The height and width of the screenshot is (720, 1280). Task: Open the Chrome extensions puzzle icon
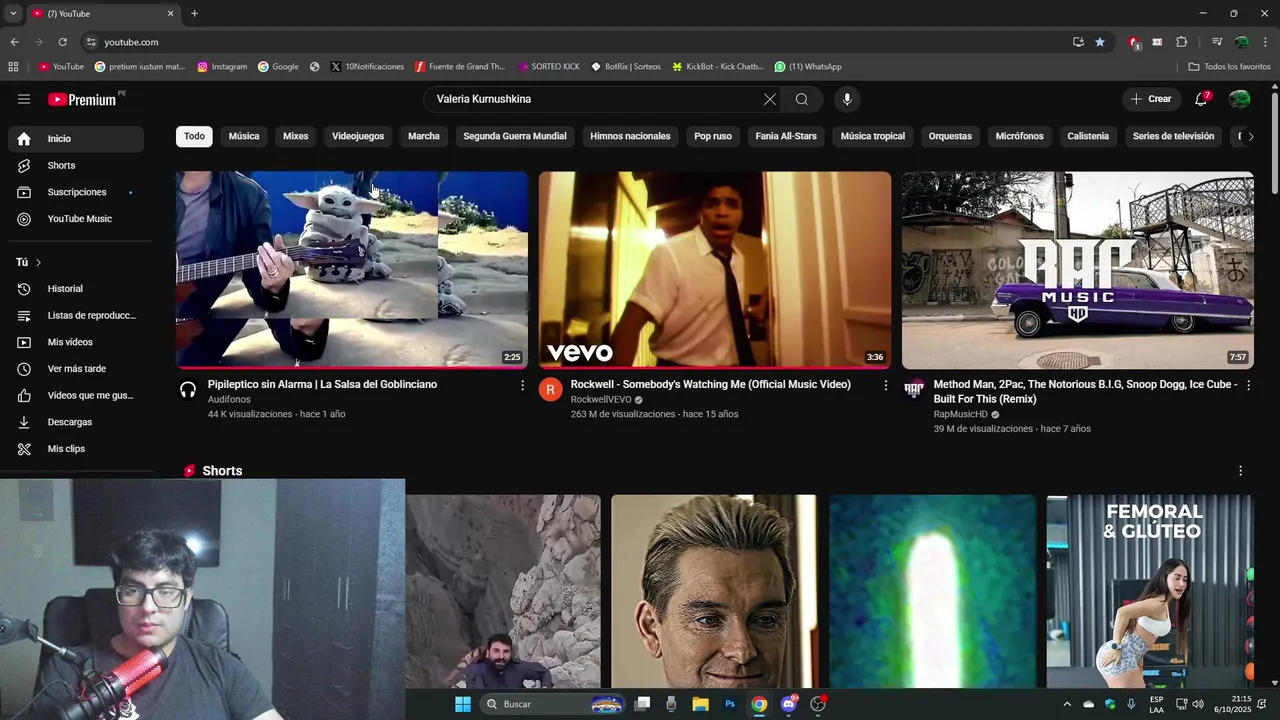coord(1182,42)
